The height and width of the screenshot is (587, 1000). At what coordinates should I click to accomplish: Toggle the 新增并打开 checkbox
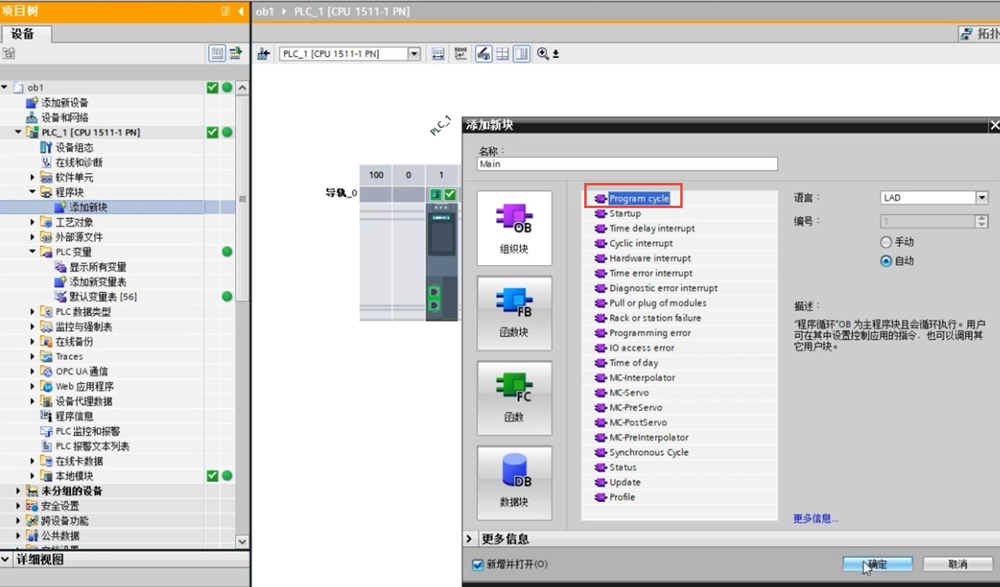(478, 565)
